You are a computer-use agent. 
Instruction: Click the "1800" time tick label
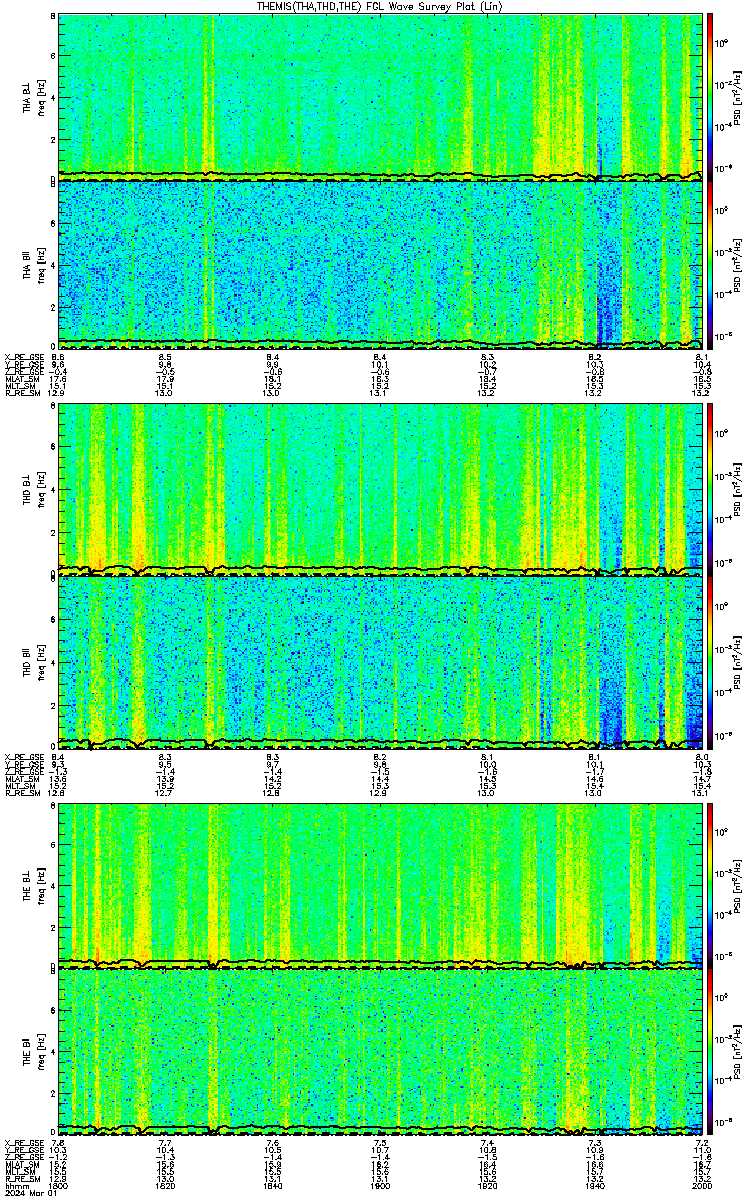58,1186
